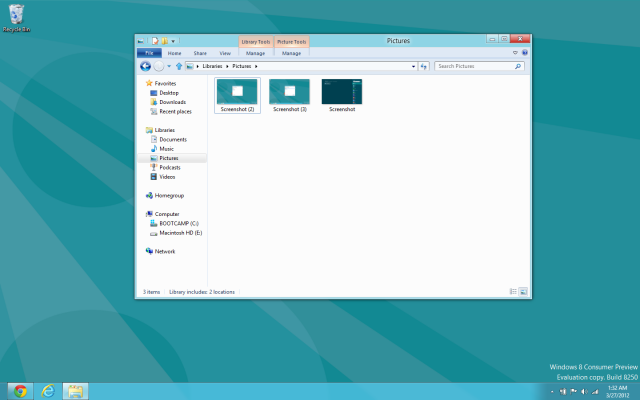The image size is (640, 400).
Task: Switch to the View ribbon tab
Action: pyautogui.click(x=225, y=53)
